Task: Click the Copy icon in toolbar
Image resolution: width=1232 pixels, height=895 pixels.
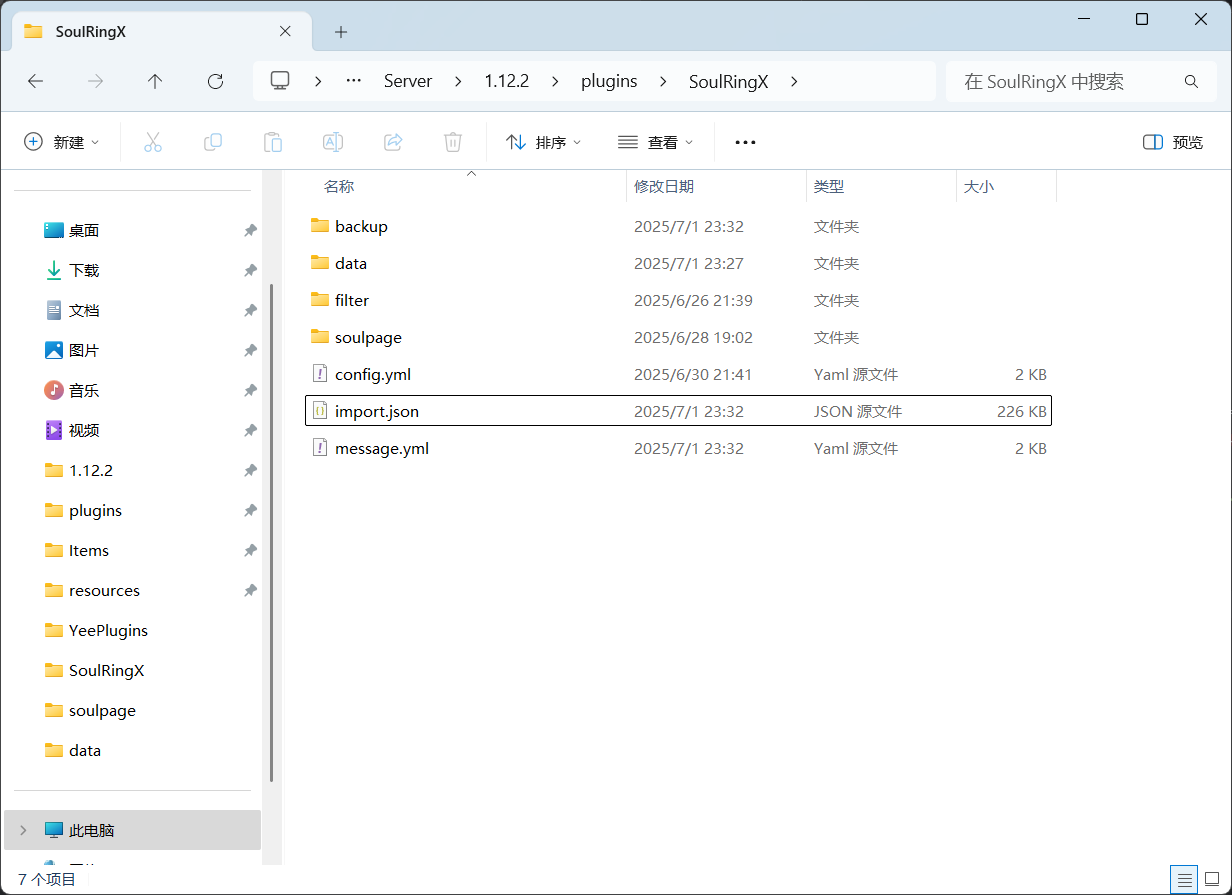Action: 213,142
